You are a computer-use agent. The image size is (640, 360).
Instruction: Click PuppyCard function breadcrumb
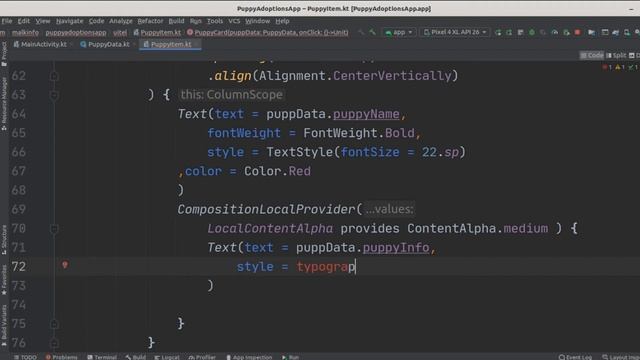(x=268, y=32)
